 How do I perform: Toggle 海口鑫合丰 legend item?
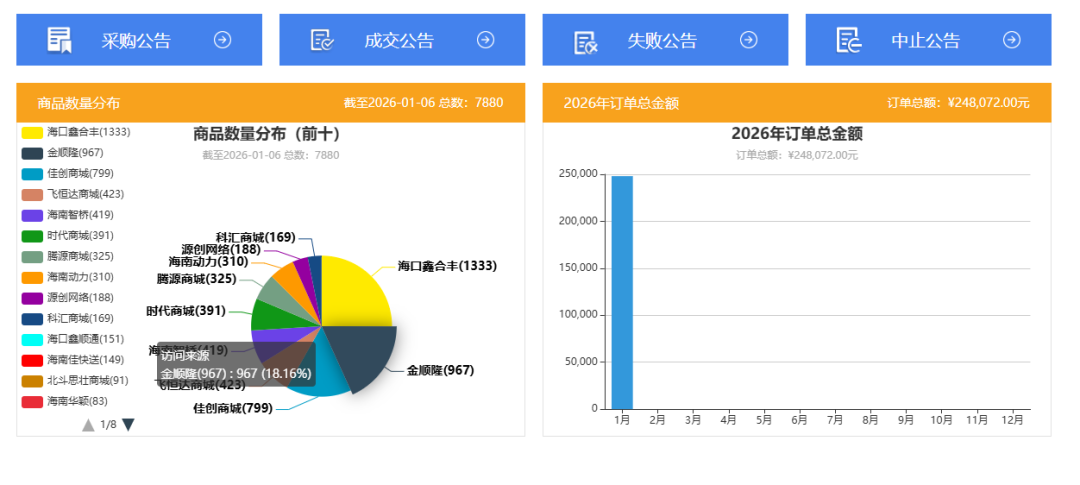tap(76, 132)
